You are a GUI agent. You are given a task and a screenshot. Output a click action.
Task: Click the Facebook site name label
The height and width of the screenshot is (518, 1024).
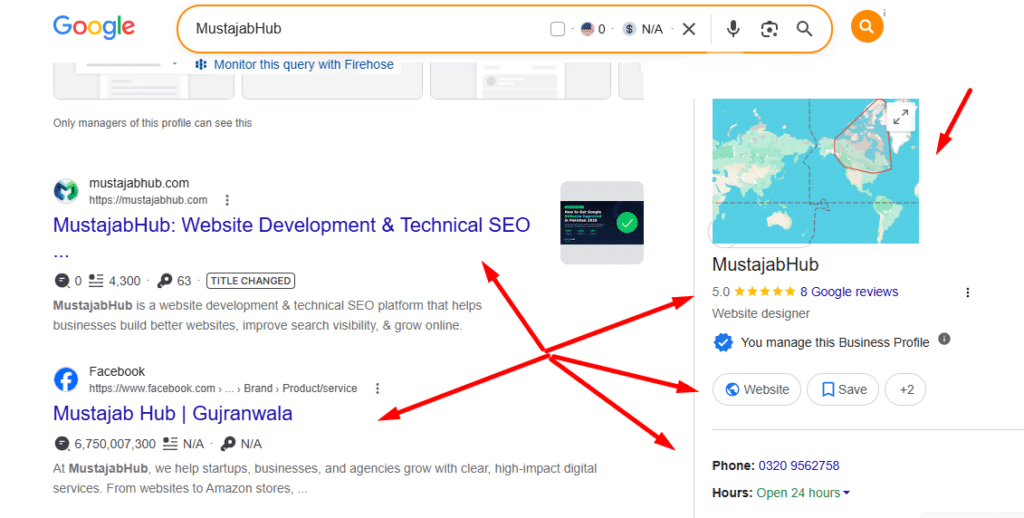click(x=117, y=371)
